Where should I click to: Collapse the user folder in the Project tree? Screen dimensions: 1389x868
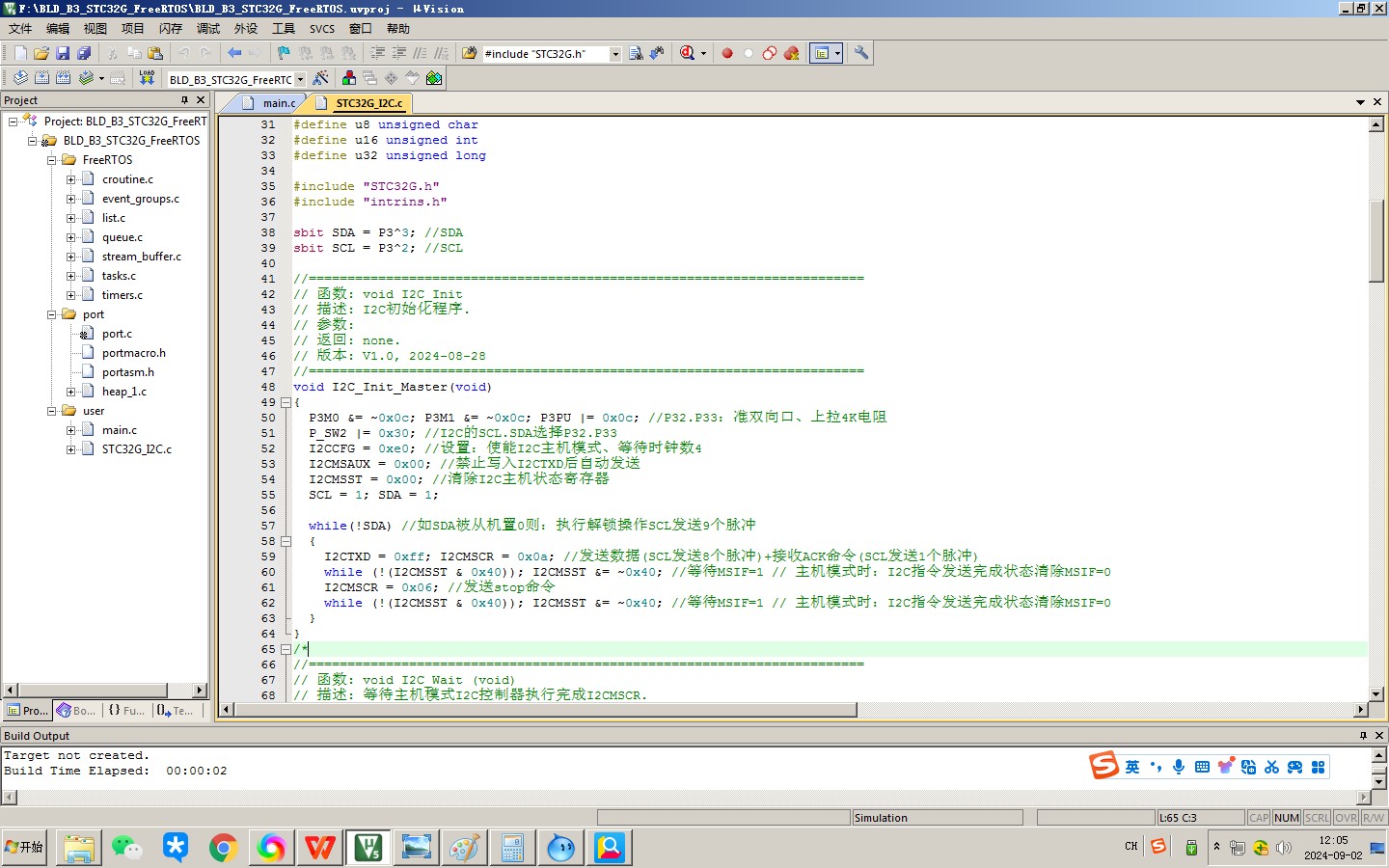[x=52, y=411]
